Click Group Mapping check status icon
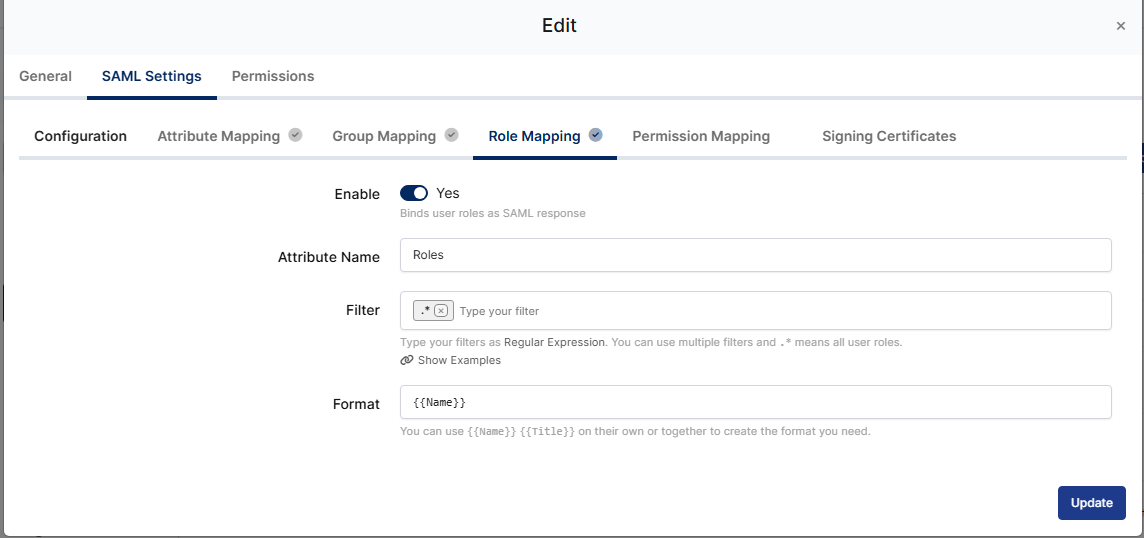This screenshot has height=538, width=1144. point(452,135)
